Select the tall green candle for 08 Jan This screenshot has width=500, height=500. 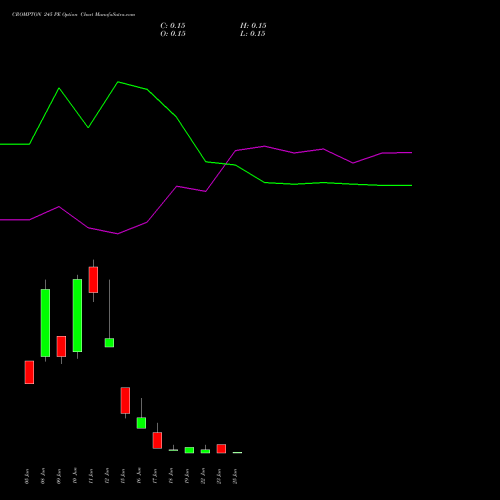pyautogui.click(x=45, y=323)
